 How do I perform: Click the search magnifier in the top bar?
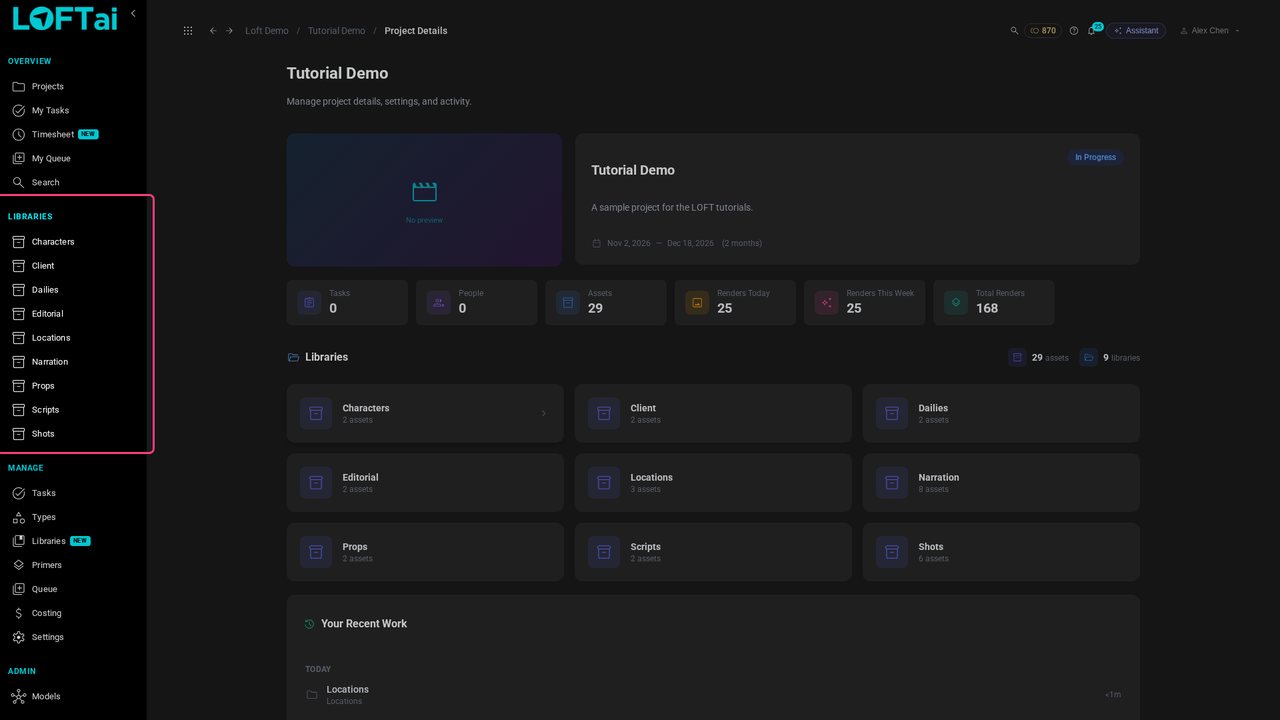click(1014, 31)
